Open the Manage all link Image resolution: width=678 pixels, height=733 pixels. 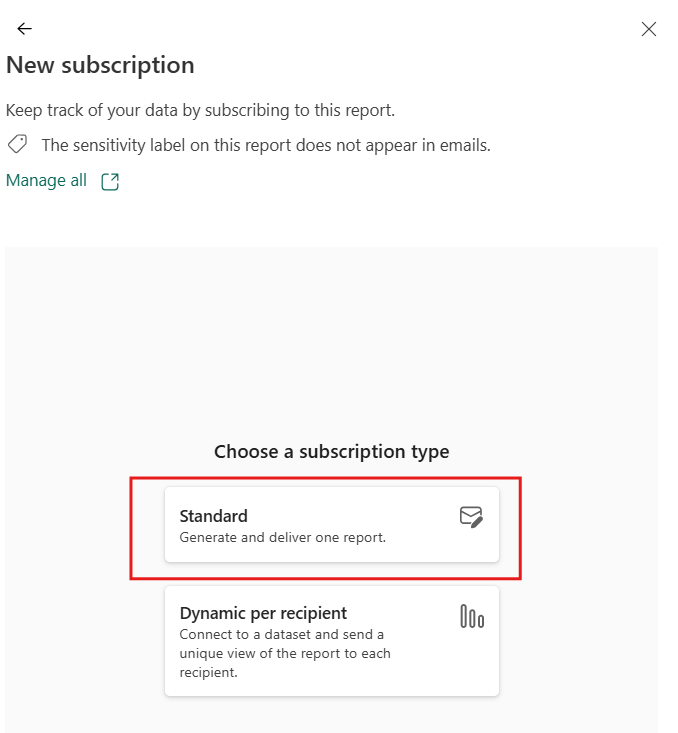click(x=46, y=181)
